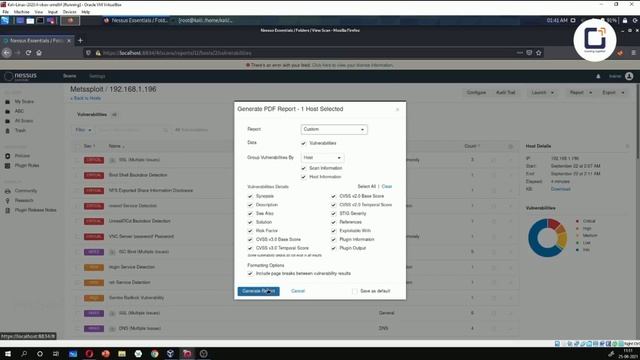The height and width of the screenshot is (360, 640).
Task: Open Plugin Release Notes in sidebar
Action: [x=36, y=210]
